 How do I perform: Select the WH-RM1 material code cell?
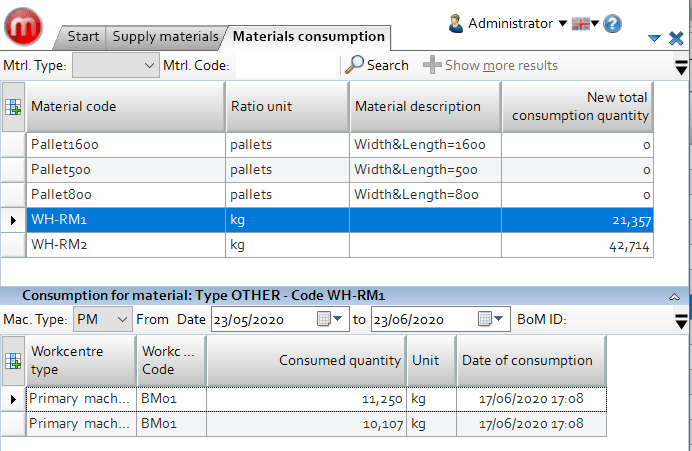(126, 220)
